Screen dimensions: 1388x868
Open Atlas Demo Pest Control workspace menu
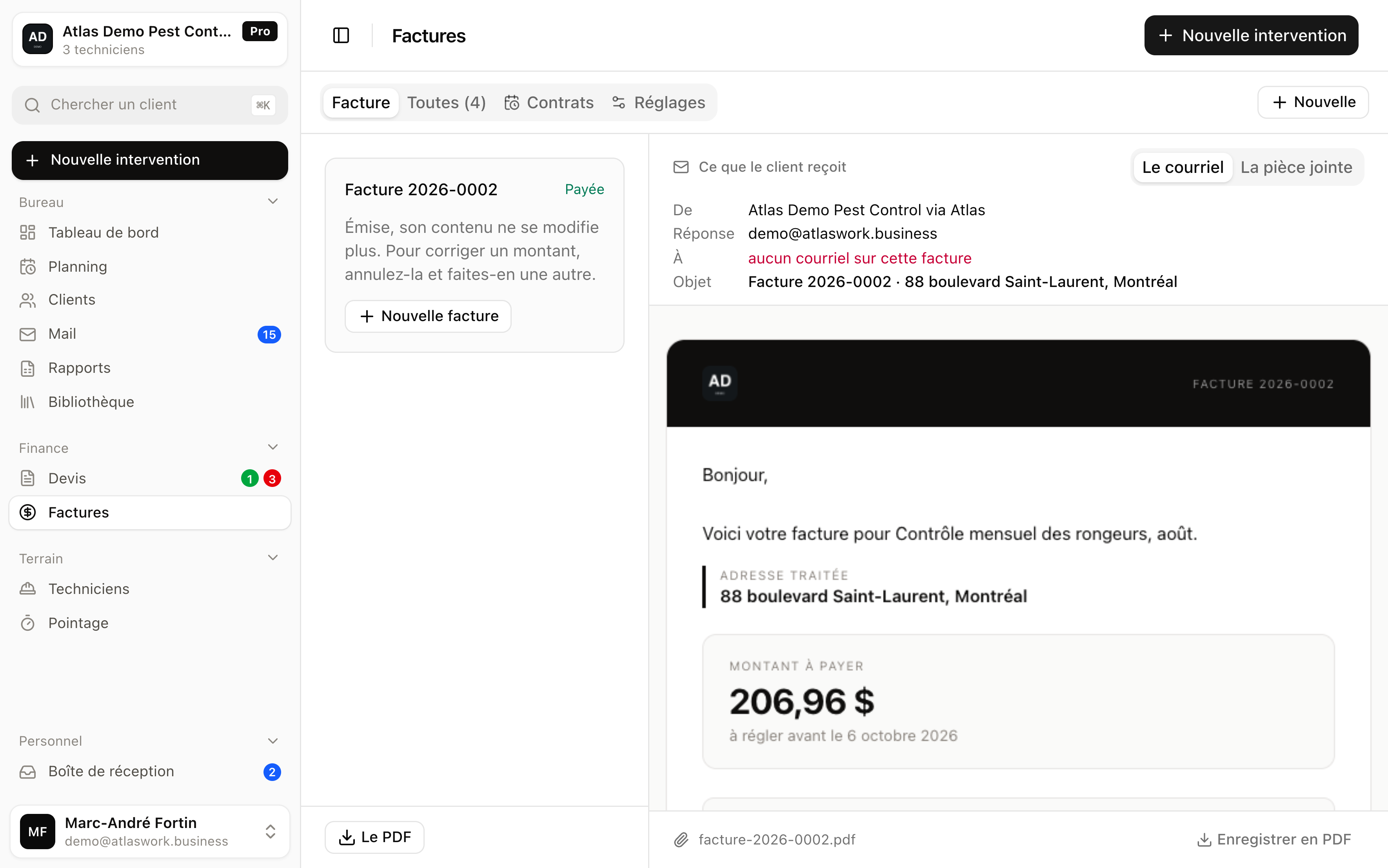coord(149,39)
